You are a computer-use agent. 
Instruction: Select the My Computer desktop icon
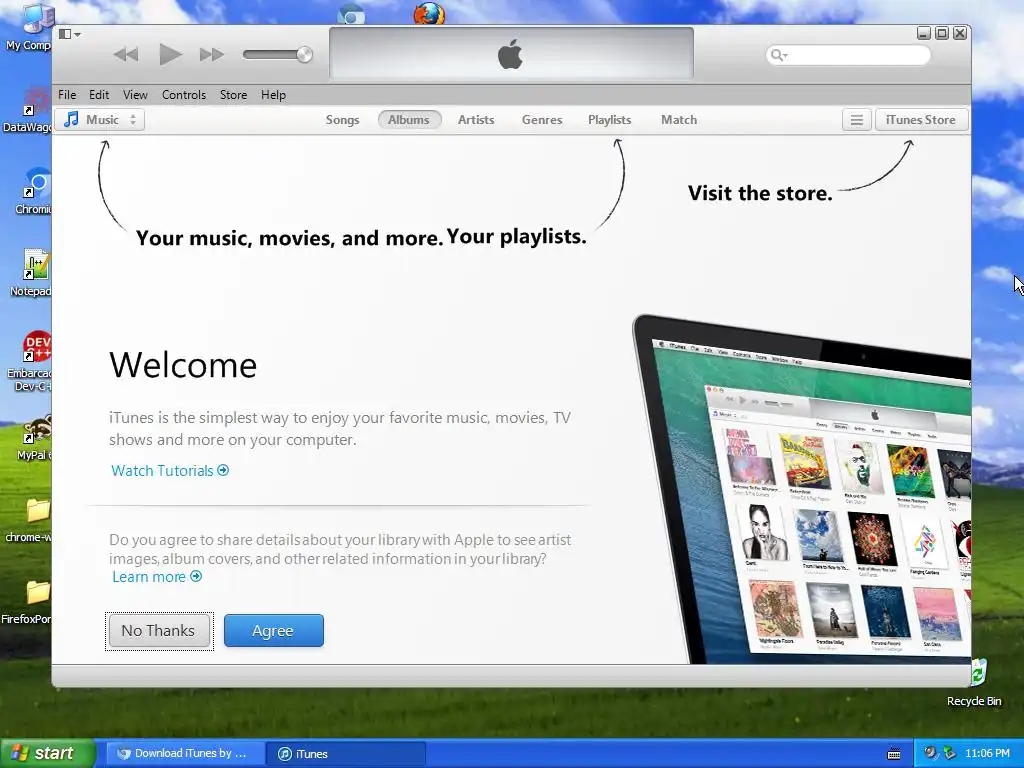tap(27, 26)
